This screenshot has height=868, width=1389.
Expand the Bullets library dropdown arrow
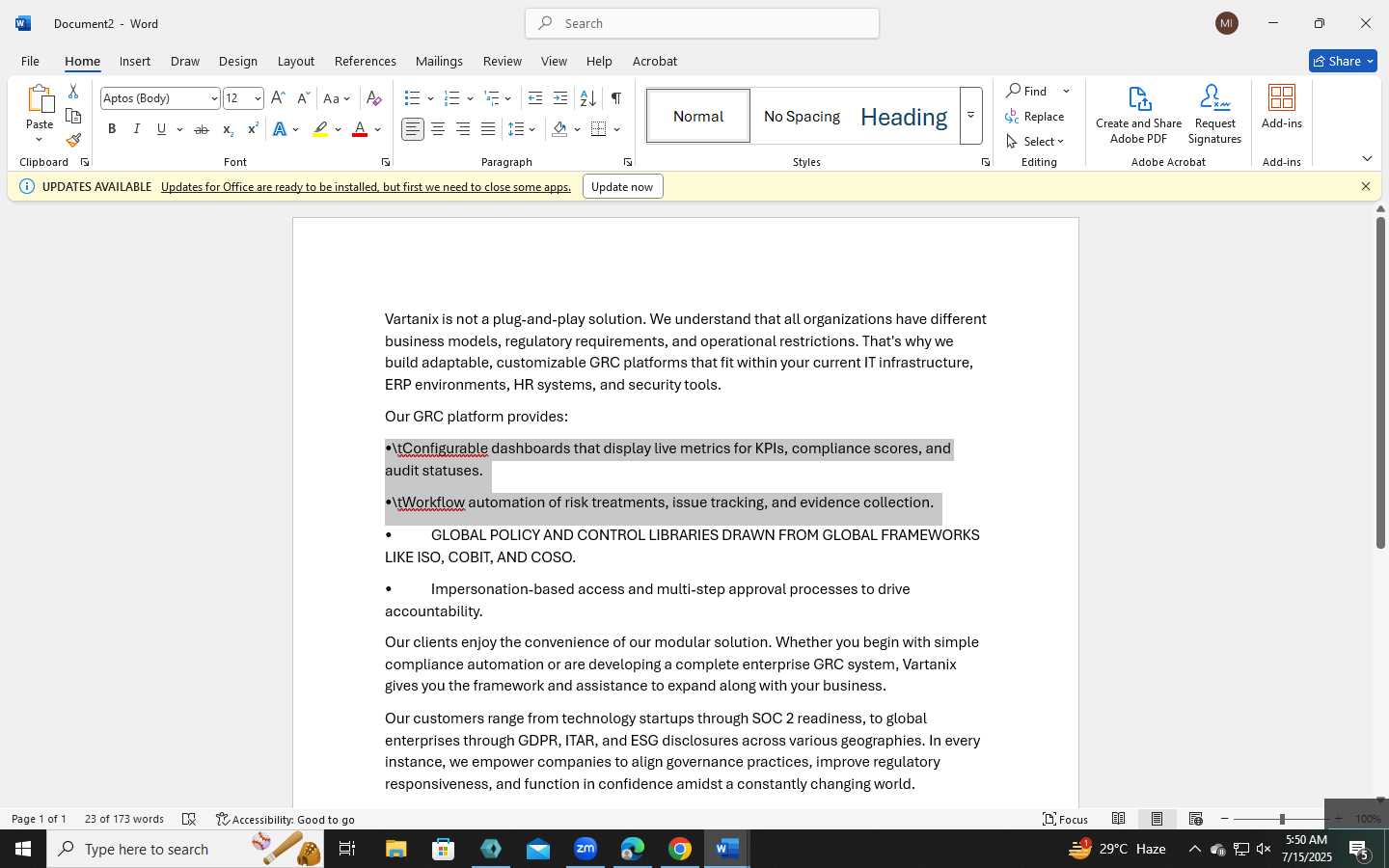click(431, 98)
